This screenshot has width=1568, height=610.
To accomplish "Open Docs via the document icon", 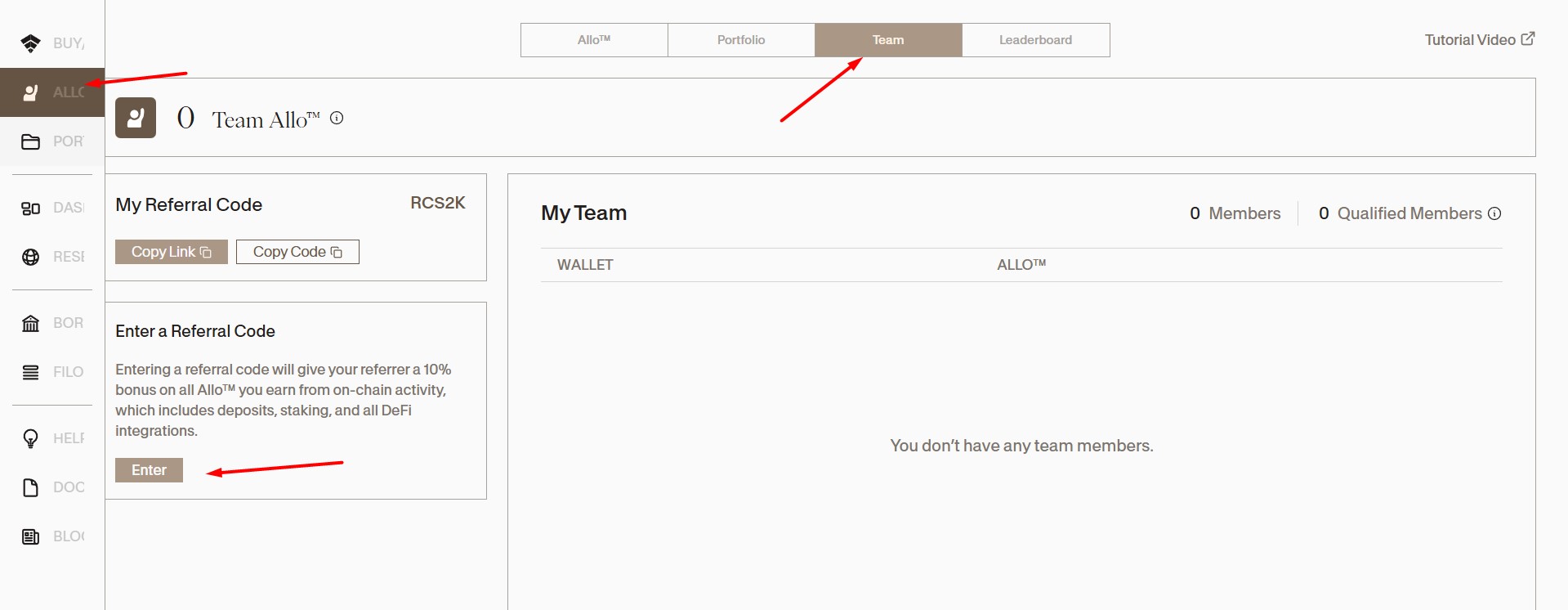I will (x=31, y=487).
